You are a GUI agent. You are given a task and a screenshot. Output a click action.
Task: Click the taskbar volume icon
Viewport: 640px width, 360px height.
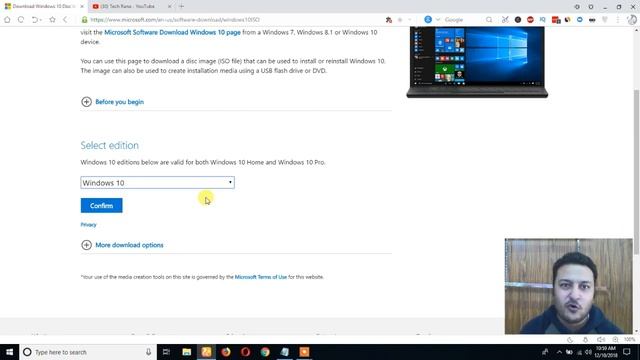(588, 352)
